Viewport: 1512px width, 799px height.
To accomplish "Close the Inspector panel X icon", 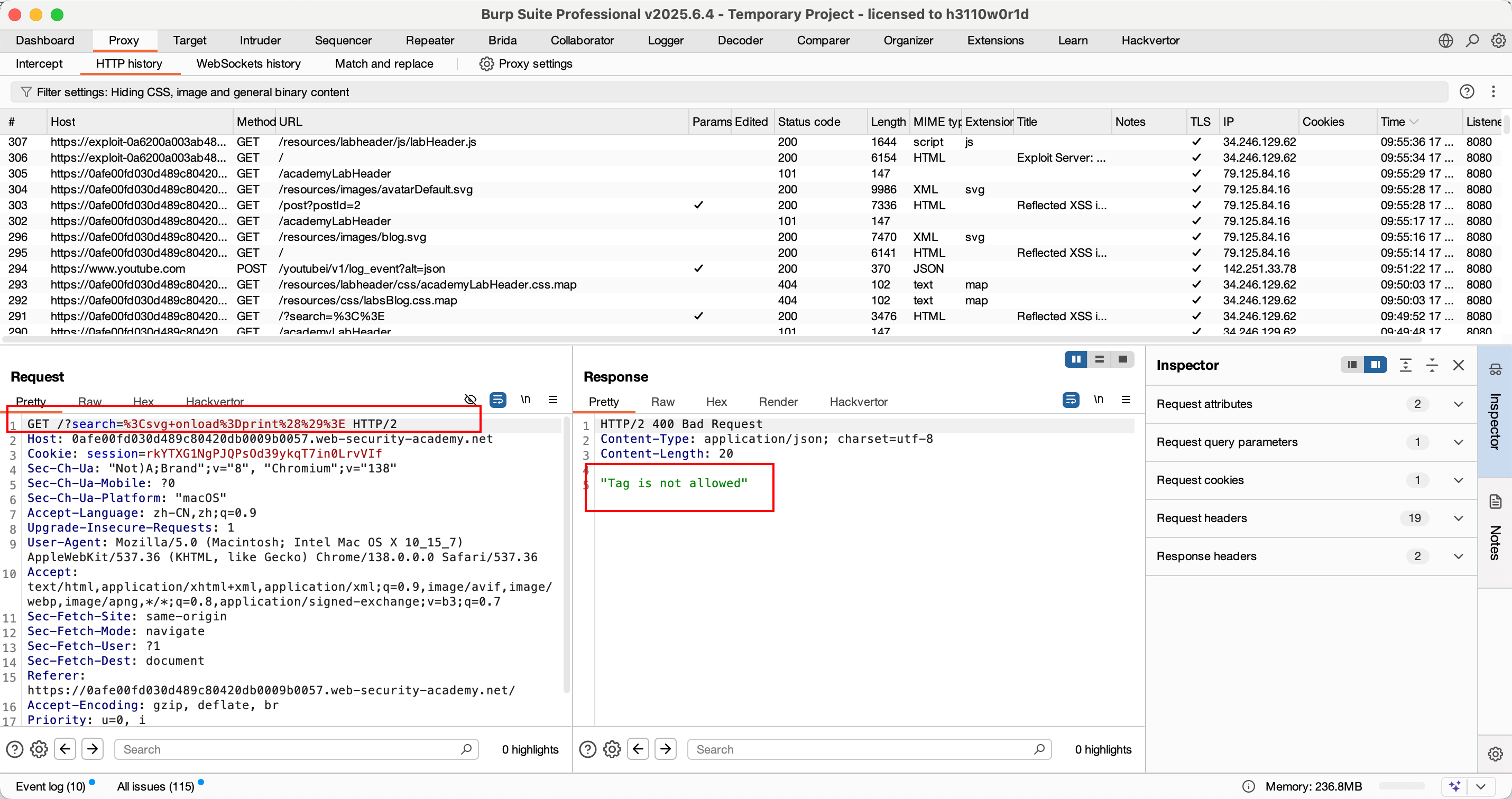I will [1459, 365].
